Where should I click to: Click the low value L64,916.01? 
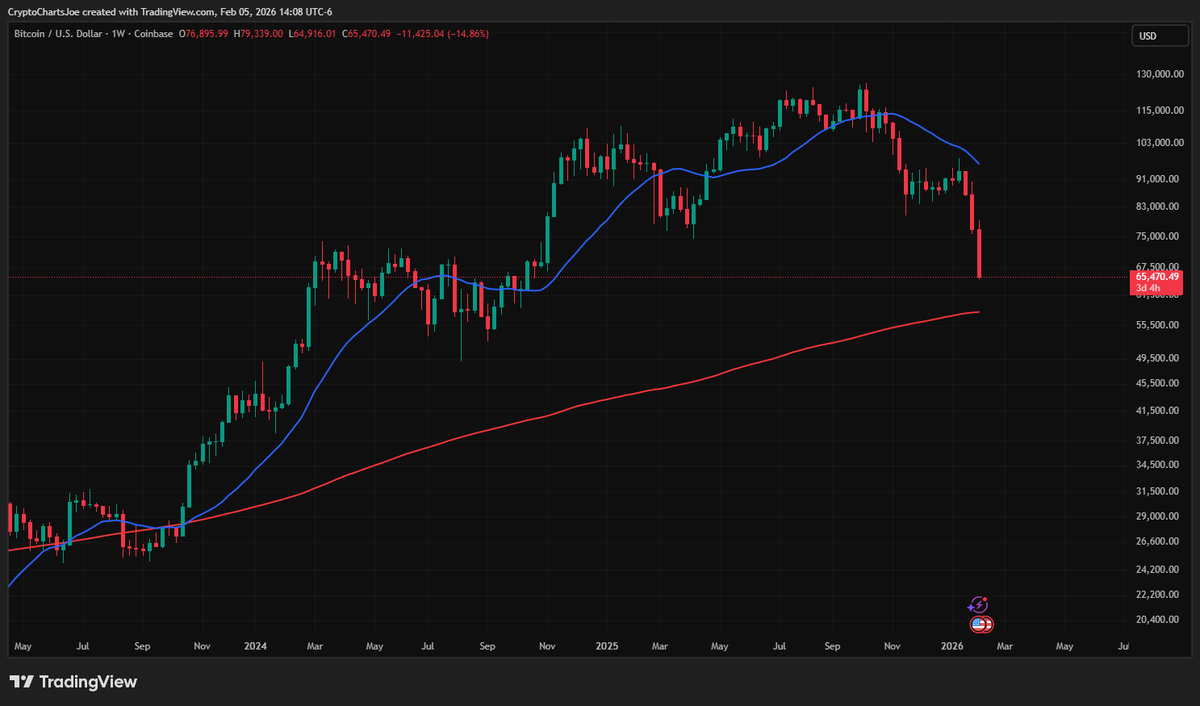point(314,34)
